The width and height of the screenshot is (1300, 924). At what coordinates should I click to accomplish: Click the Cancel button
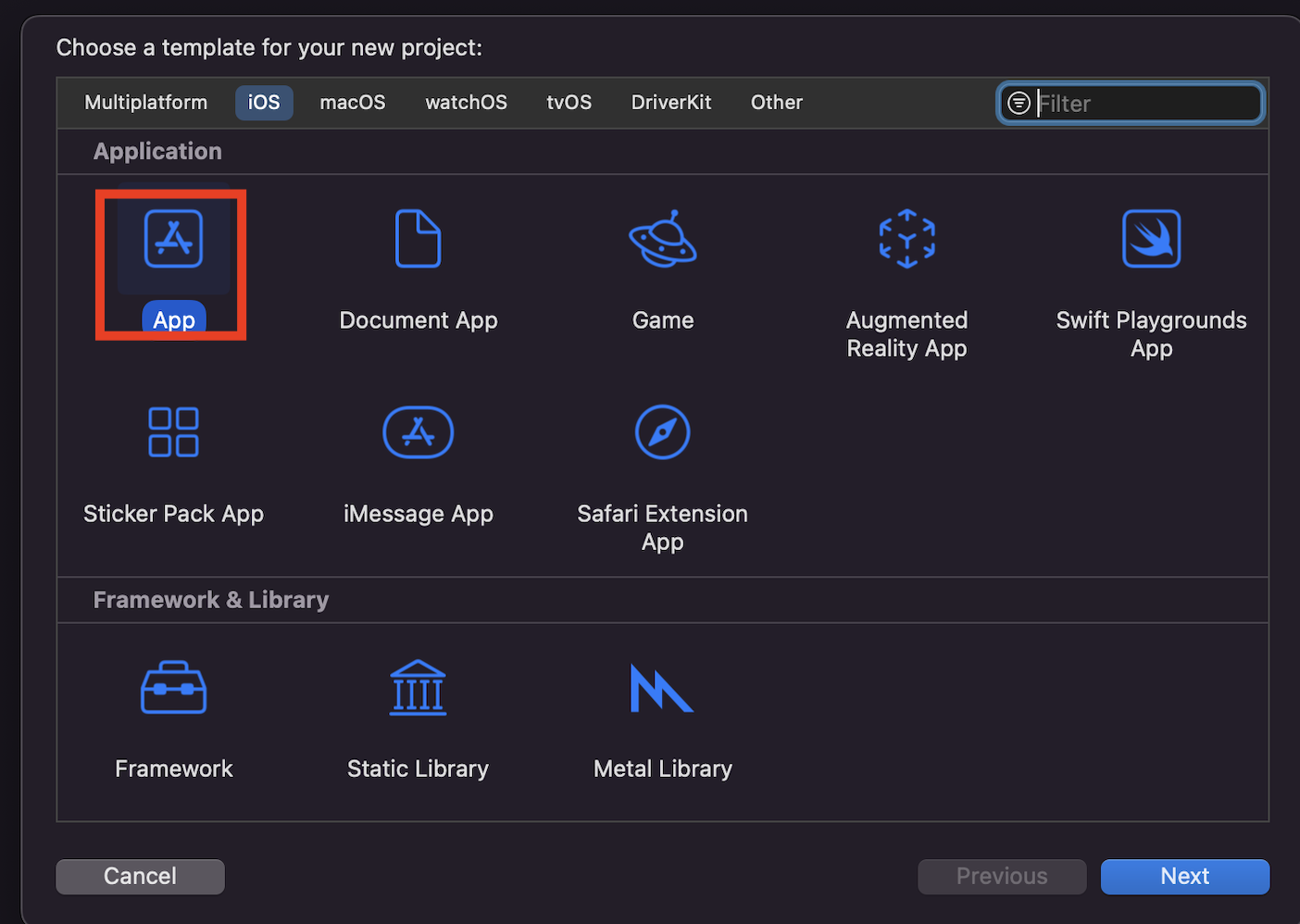coord(140,876)
